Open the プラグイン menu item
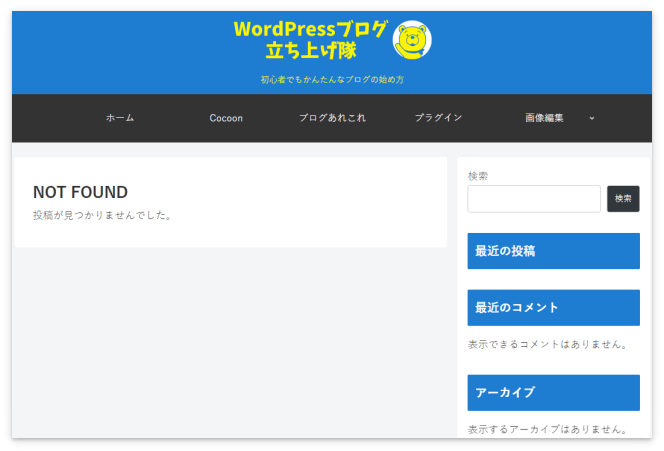Viewport: 664px width, 451px height. tap(438, 118)
